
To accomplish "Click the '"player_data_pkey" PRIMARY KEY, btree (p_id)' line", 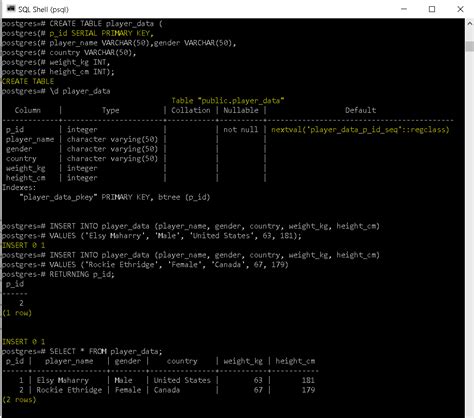I will 115,197.
